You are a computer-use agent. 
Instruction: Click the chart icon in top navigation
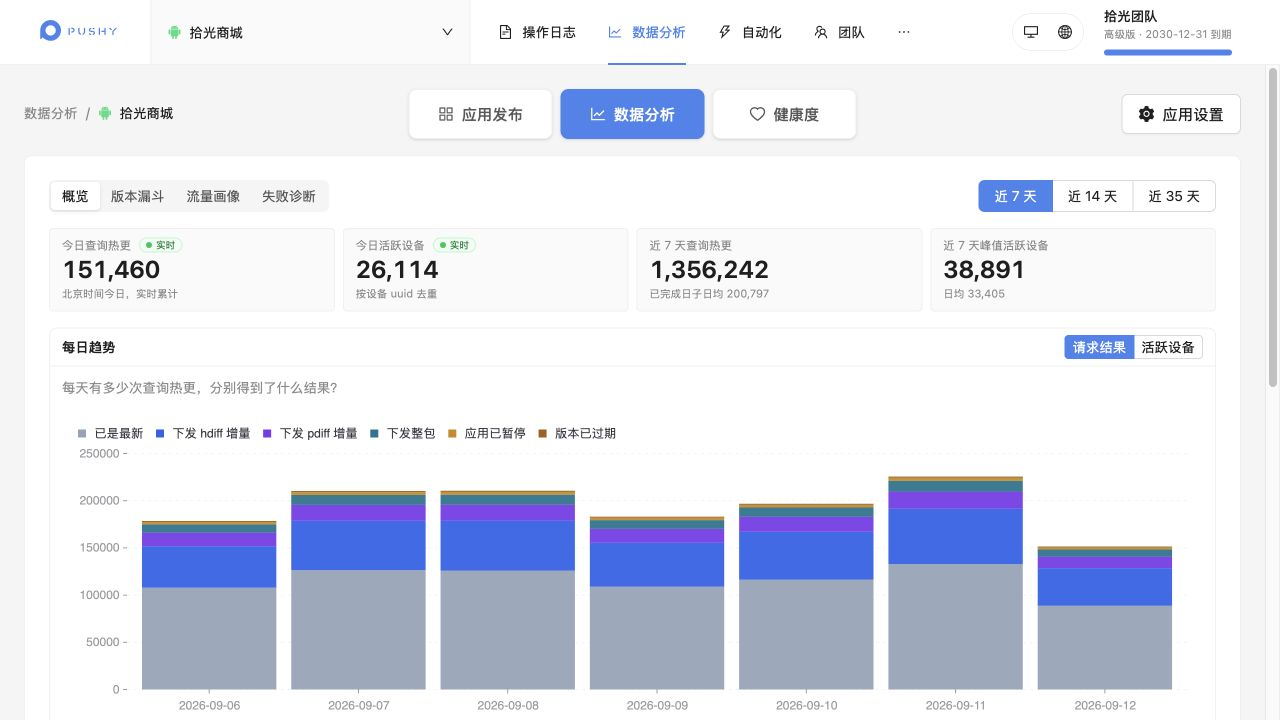coord(615,32)
